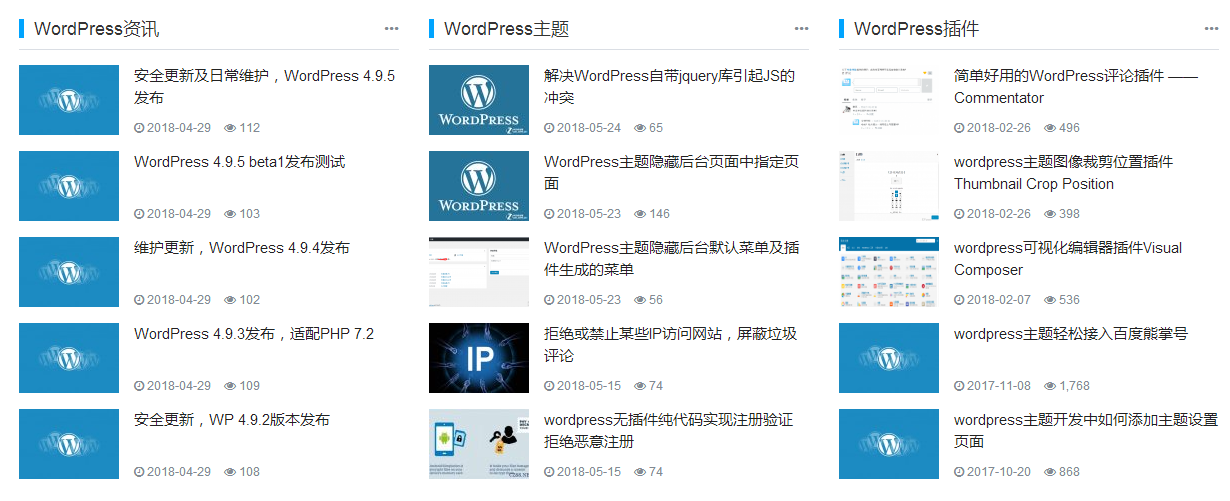Viewport: 1230px width, 501px height.
Task: Open article 简单好用的WordPress评论插件 Commentator
Action: (x=1075, y=87)
